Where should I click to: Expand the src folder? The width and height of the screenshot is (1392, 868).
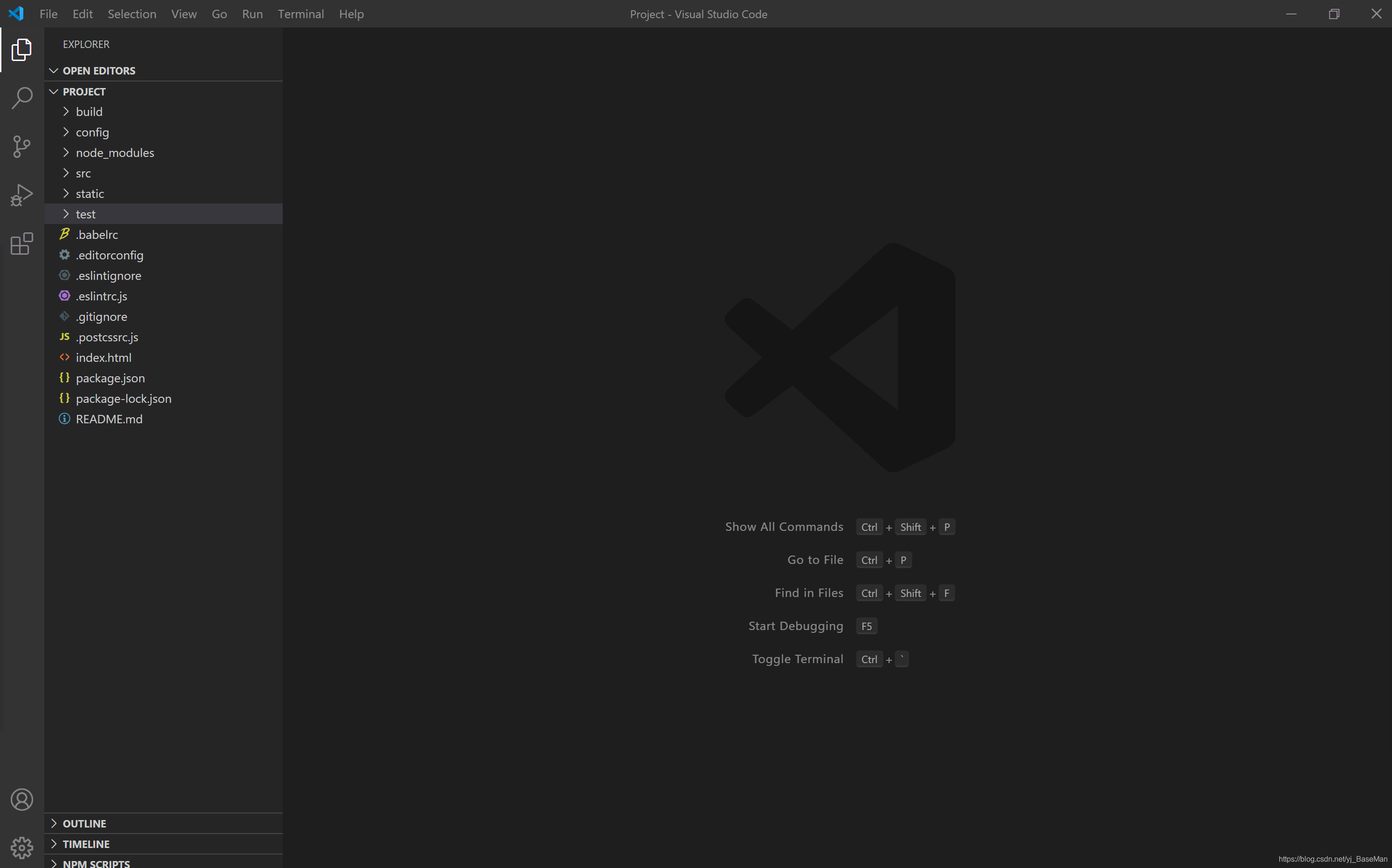pyautogui.click(x=83, y=173)
